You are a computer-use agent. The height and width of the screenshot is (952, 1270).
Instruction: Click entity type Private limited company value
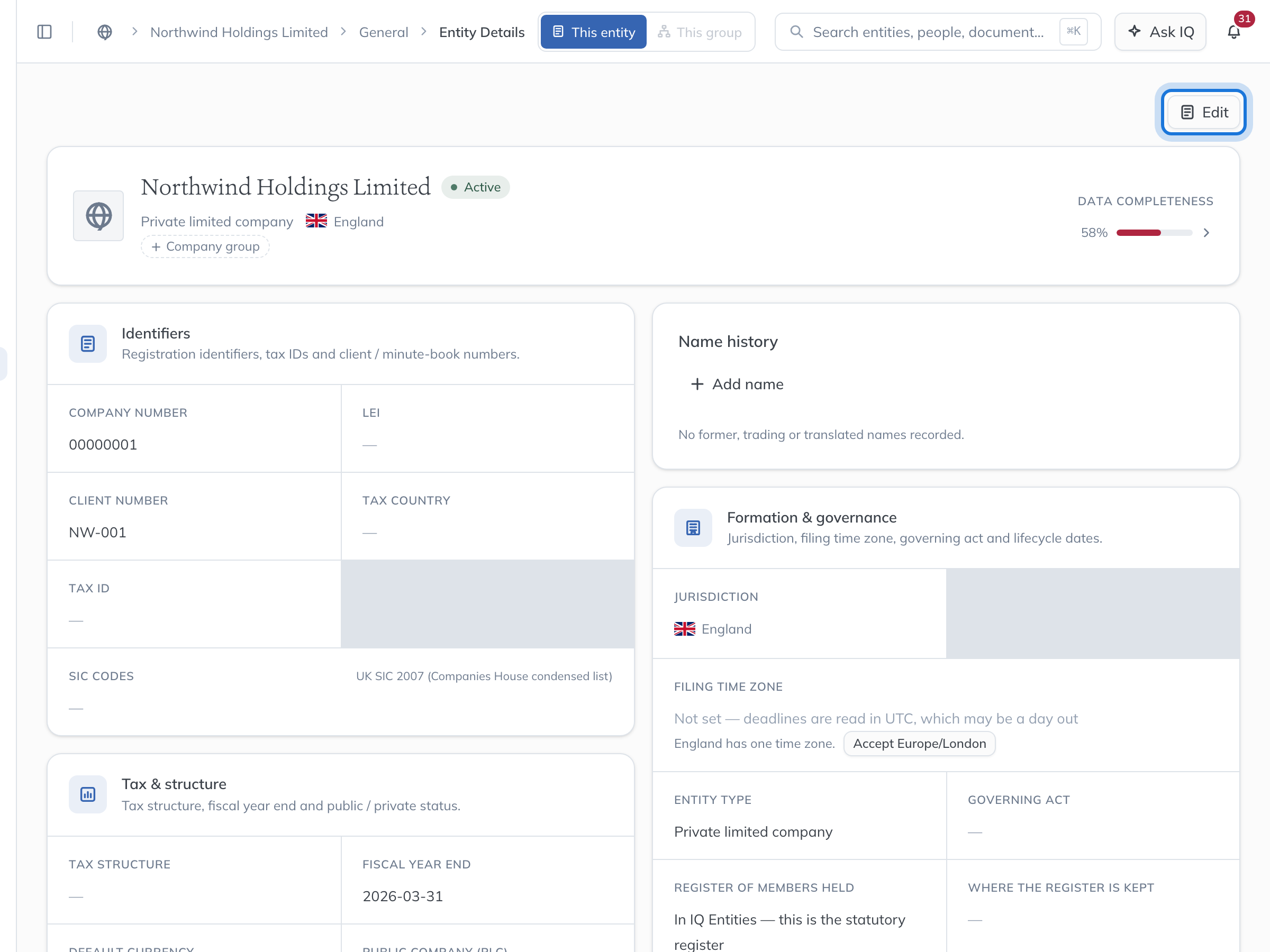[754, 831]
